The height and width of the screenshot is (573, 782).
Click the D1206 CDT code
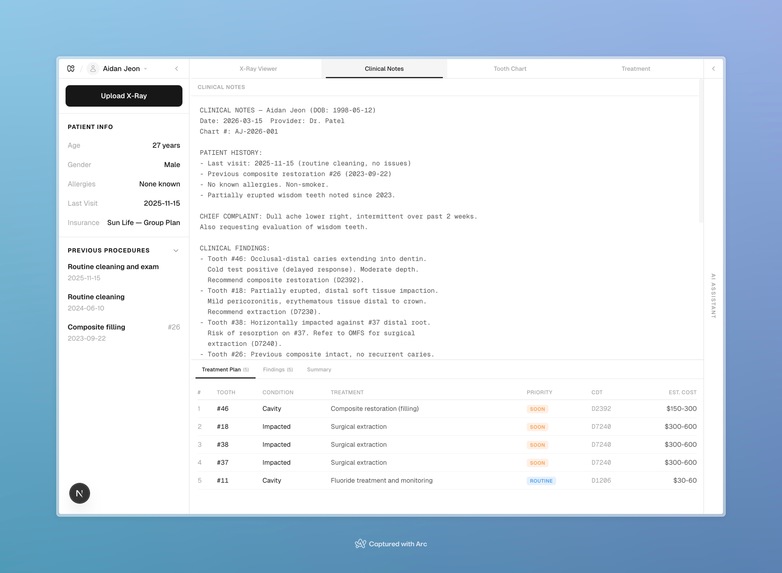click(x=601, y=480)
